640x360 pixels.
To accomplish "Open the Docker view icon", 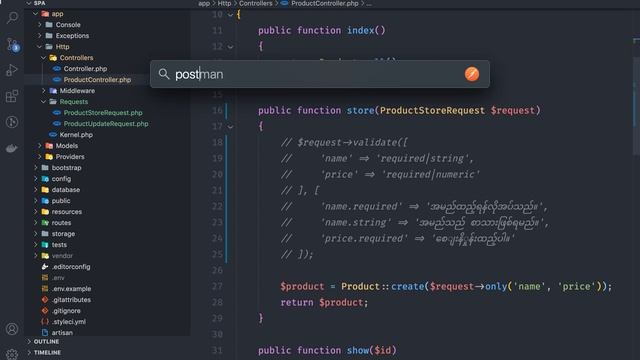I will coord(12,148).
